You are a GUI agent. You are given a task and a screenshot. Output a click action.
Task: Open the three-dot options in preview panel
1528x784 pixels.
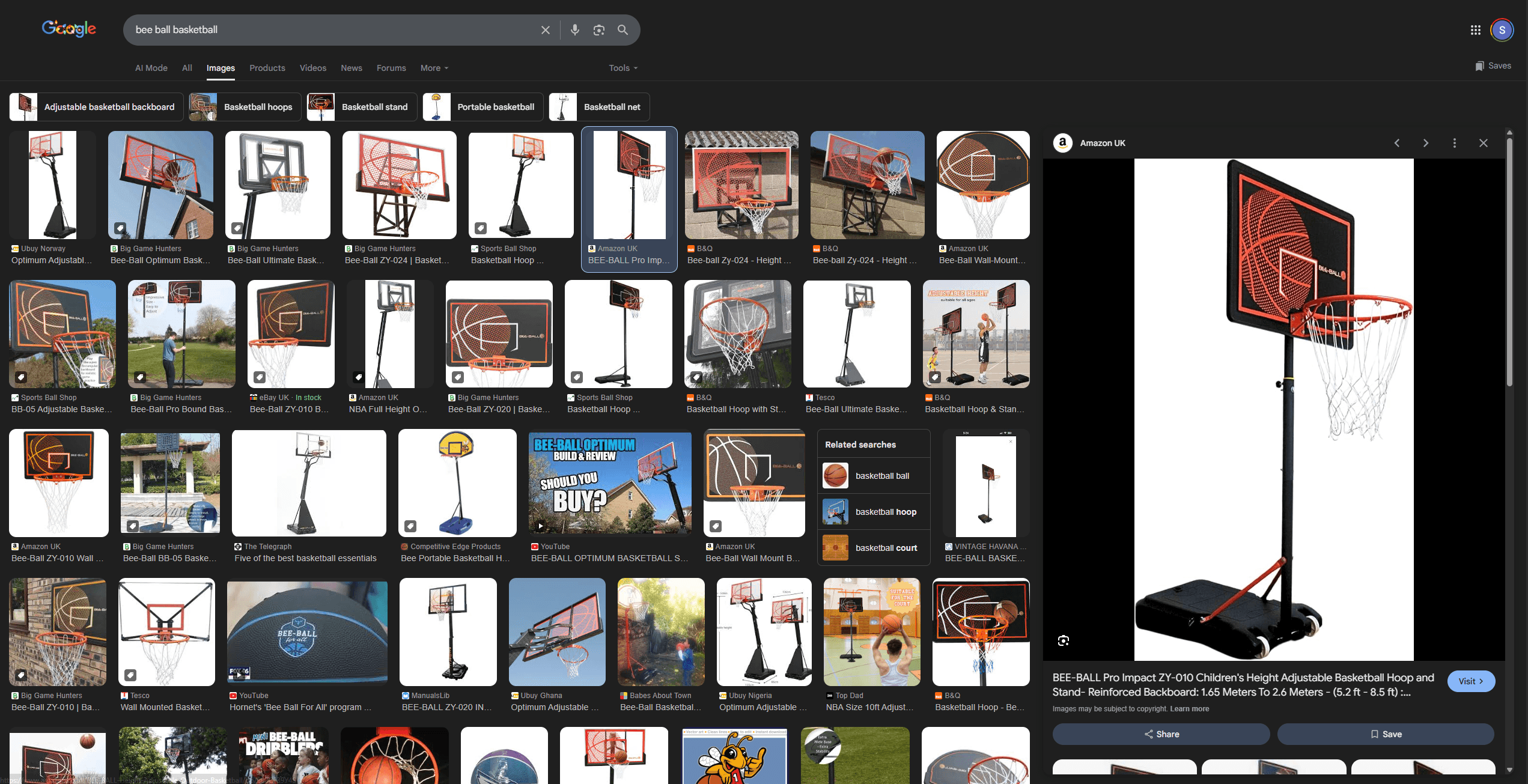click(x=1454, y=143)
